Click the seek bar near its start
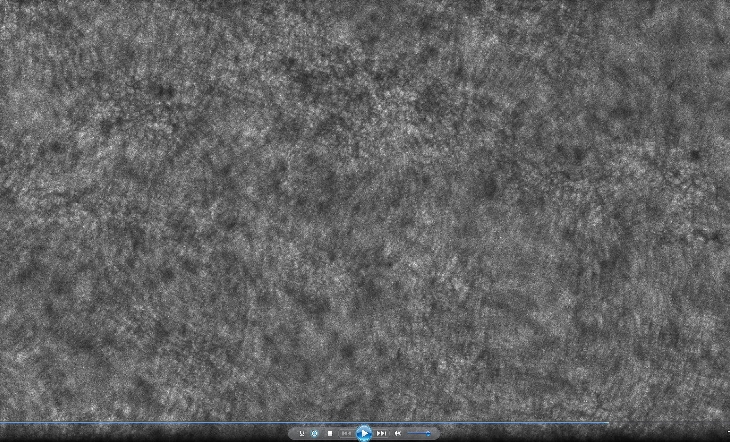730x442 pixels. point(8,423)
